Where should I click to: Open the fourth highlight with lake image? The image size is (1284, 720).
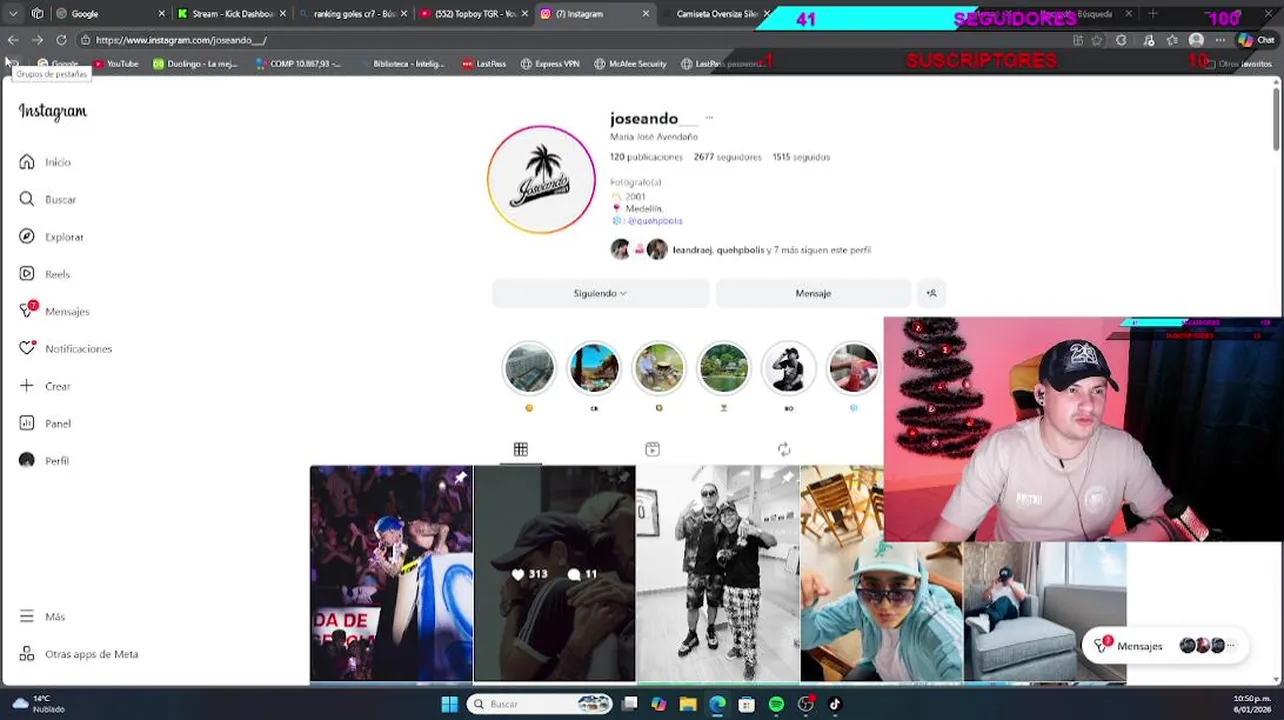(724, 368)
